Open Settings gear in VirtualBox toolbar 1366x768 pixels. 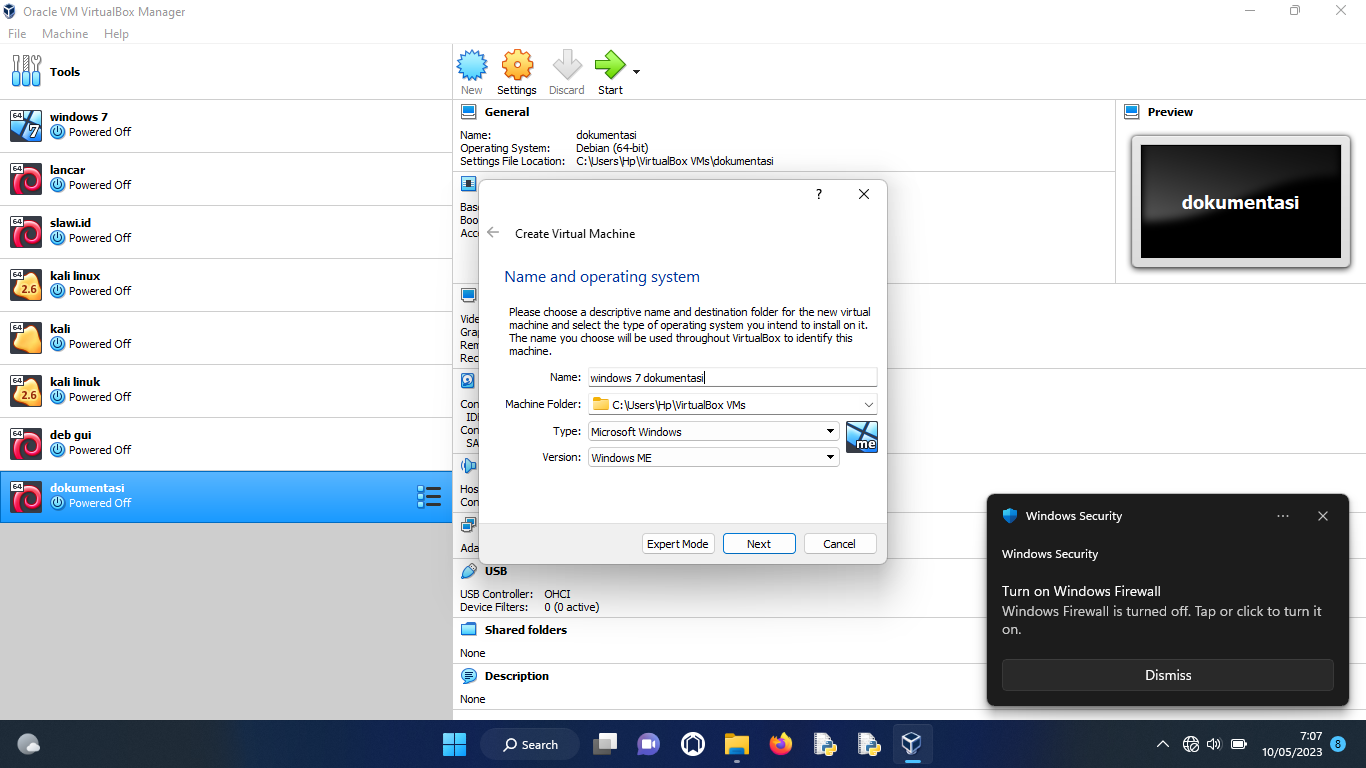pyautogui.click(x=516, y=66)
